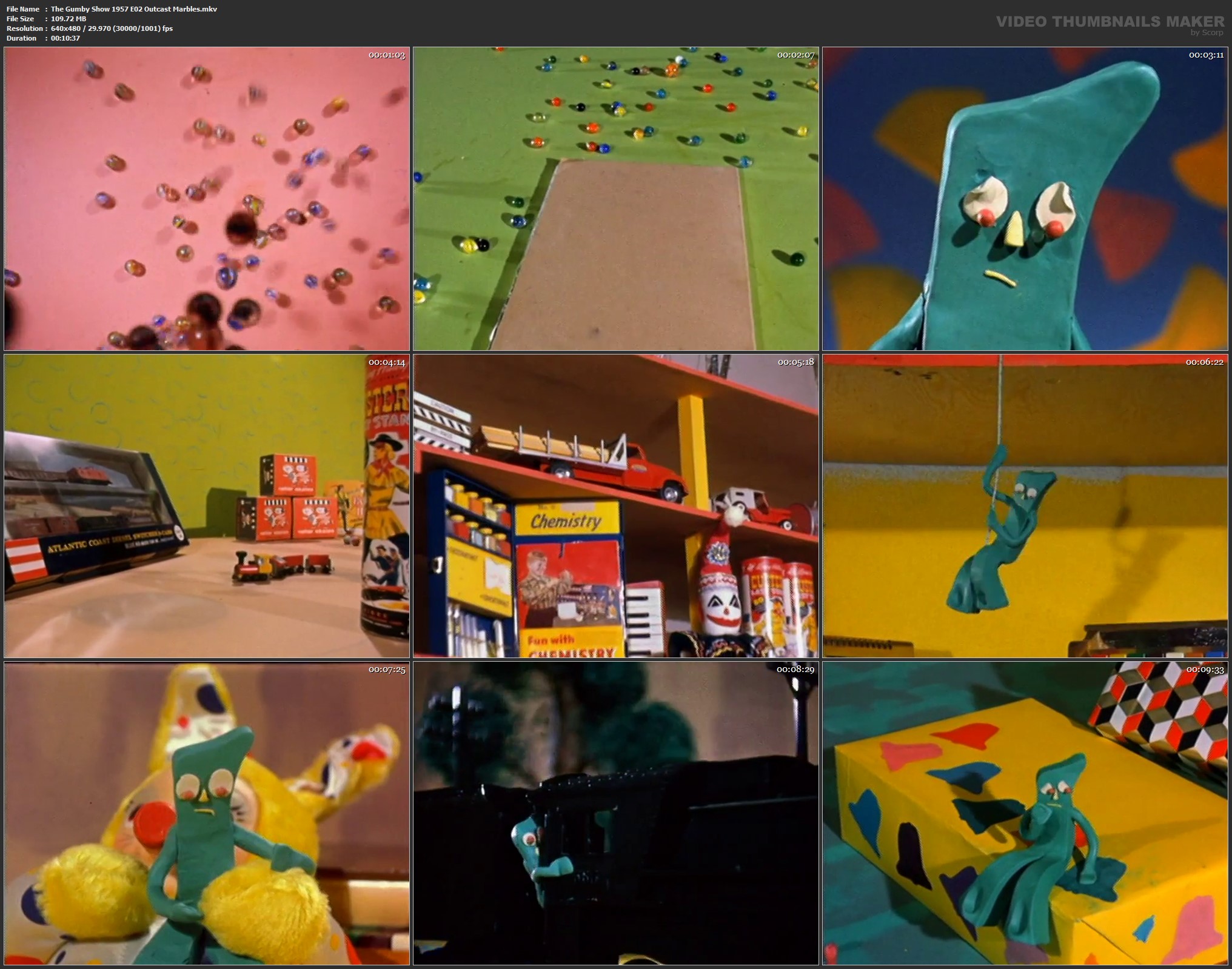Click the timestamp label '00:01:03'

(387, 55)
